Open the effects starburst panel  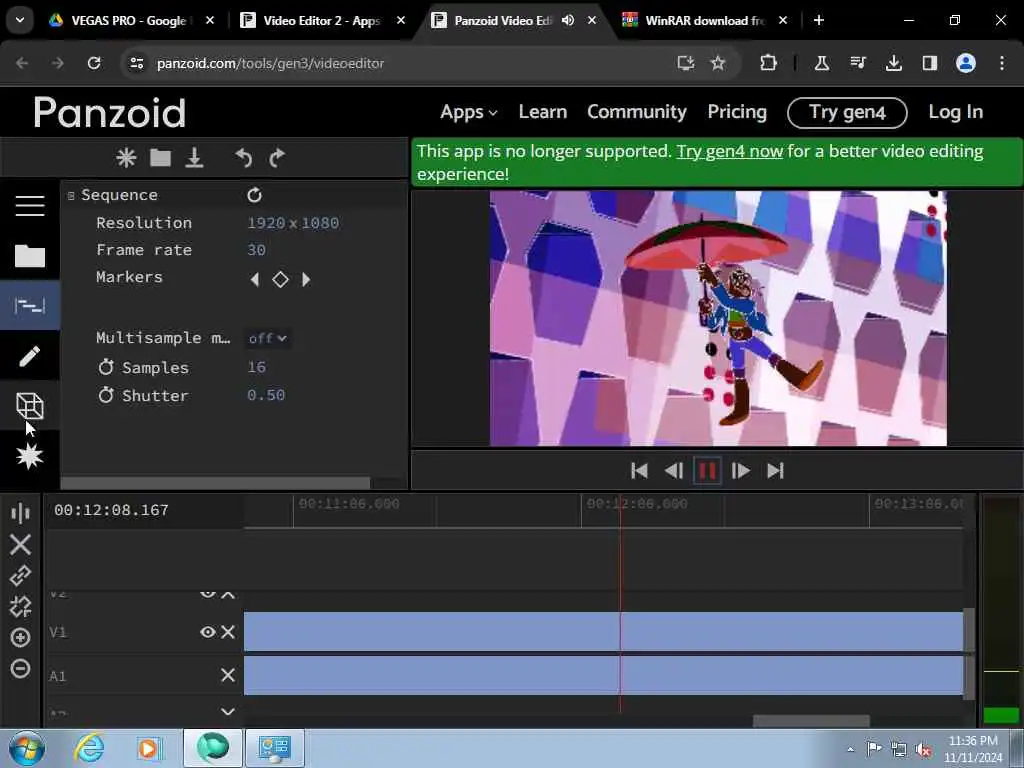pos(29,456)
